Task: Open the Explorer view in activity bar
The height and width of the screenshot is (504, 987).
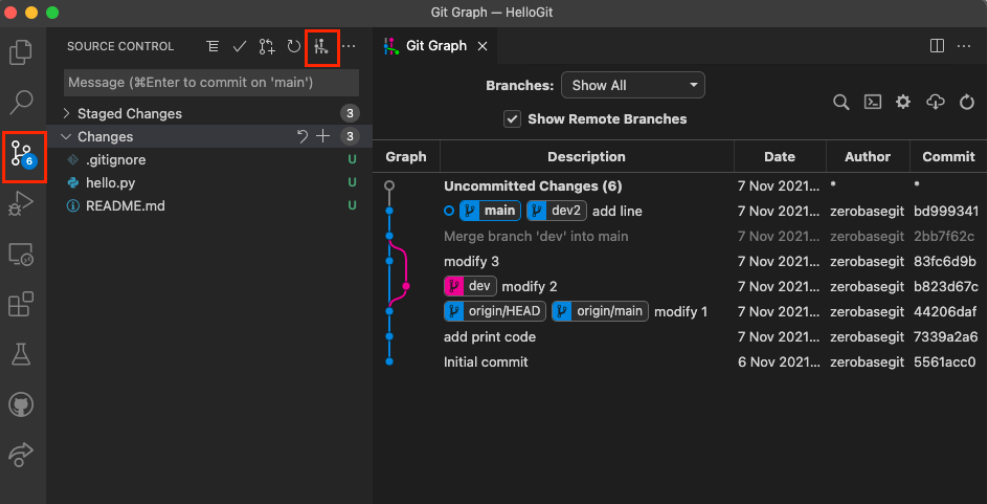Action: [x=22, y=52]
